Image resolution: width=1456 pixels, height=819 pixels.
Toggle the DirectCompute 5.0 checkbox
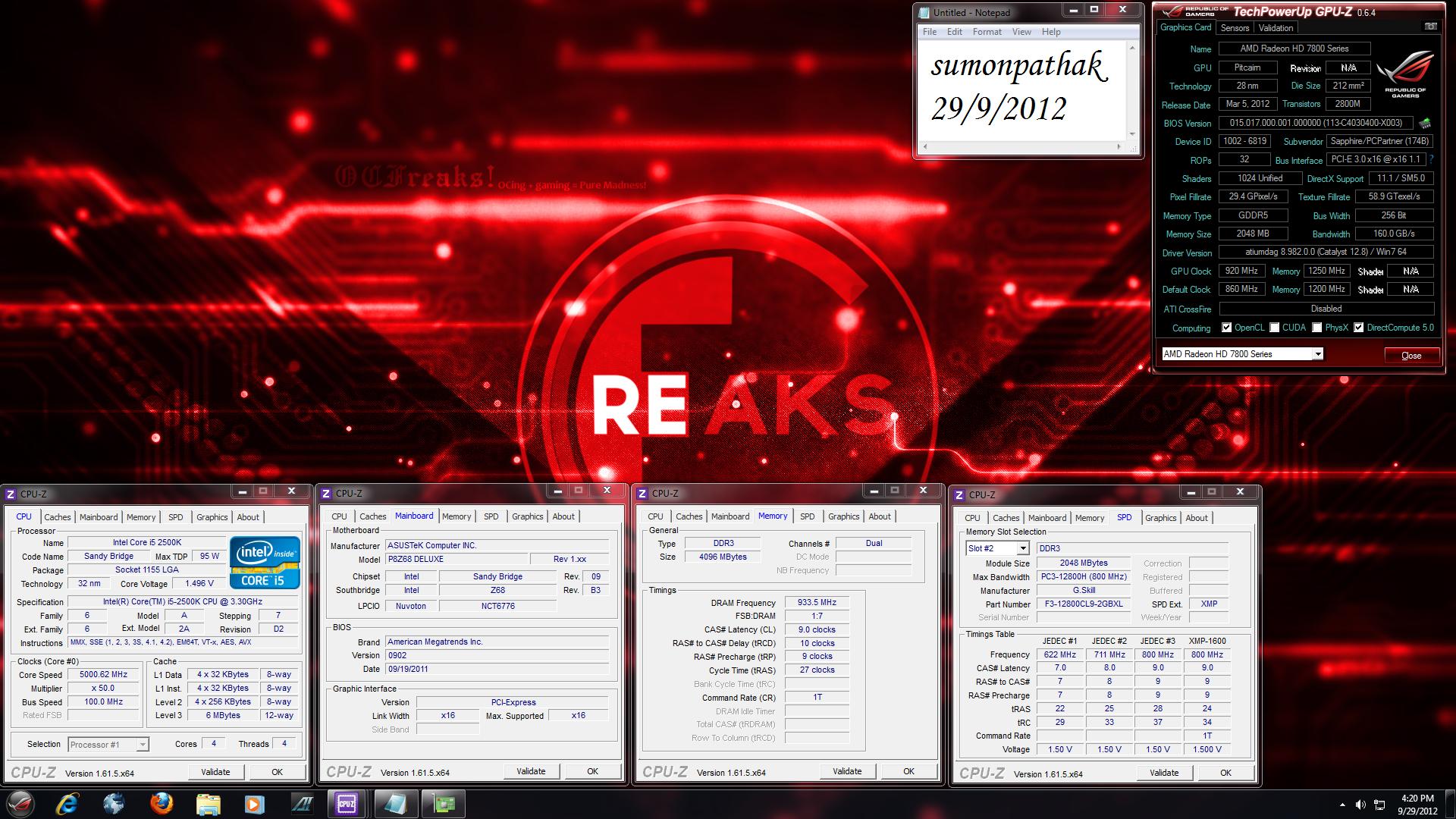click(x=1358, y=328)
